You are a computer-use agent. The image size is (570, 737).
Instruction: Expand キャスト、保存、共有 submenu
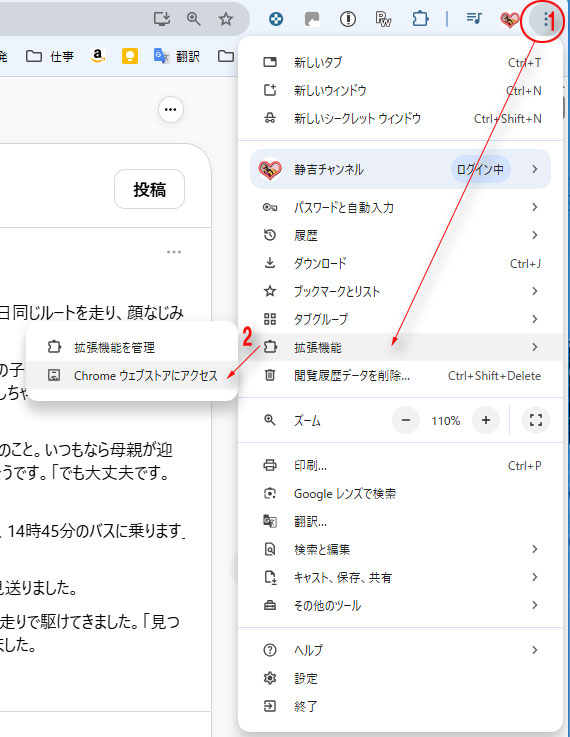(x=400, y=577)
